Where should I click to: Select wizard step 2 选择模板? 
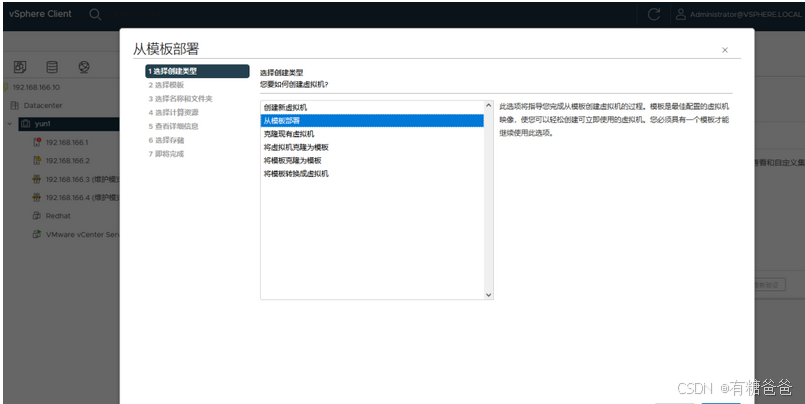(166, 85)
